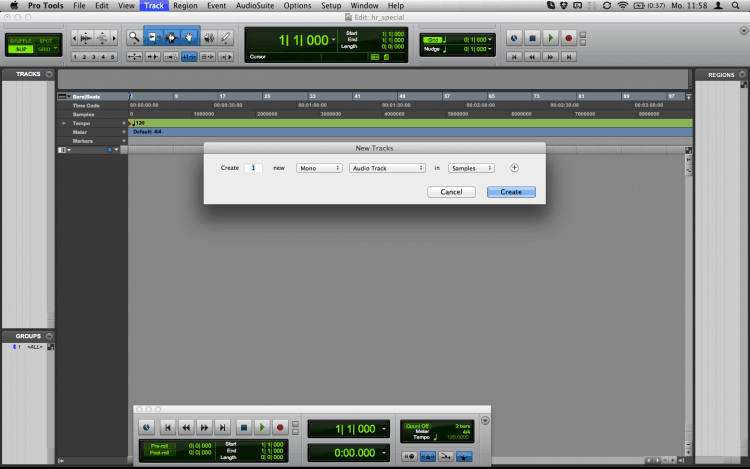Select the Scrubber speaker tool
This screenshot has width=750, height=469.
point(209,37)
